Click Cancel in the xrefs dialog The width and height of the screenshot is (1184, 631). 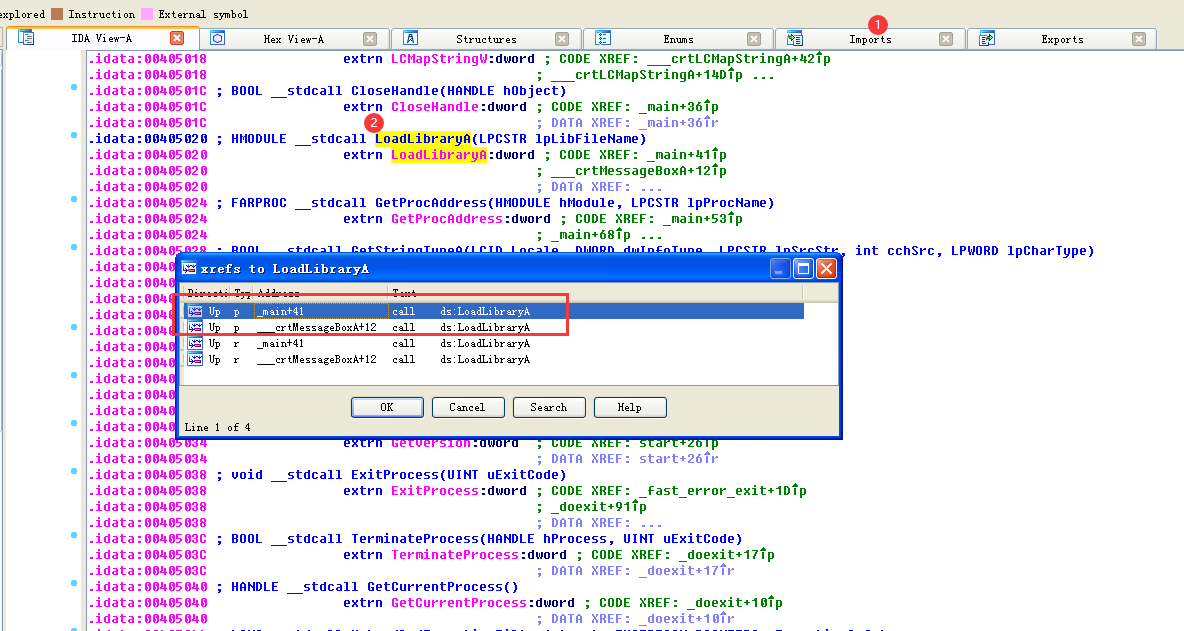467,407
